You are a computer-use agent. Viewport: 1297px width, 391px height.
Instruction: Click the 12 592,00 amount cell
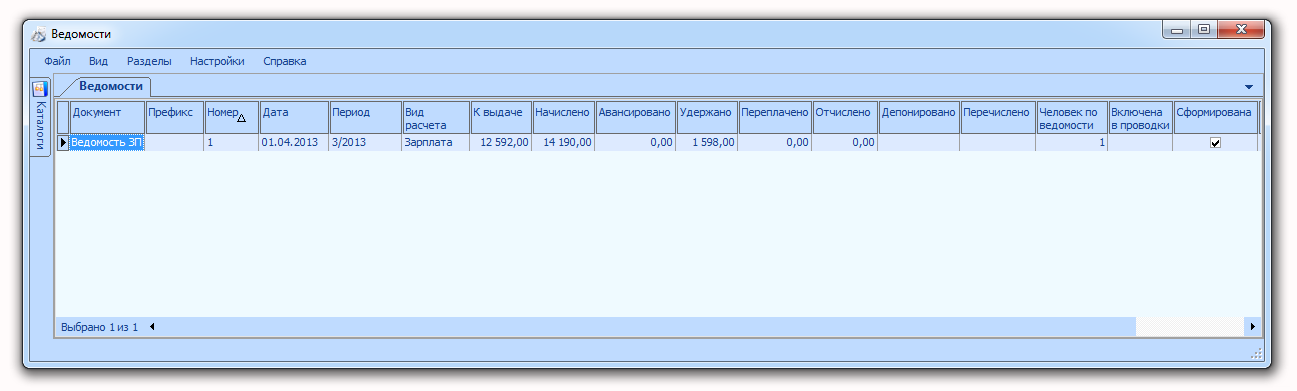[x=501, y=143]
